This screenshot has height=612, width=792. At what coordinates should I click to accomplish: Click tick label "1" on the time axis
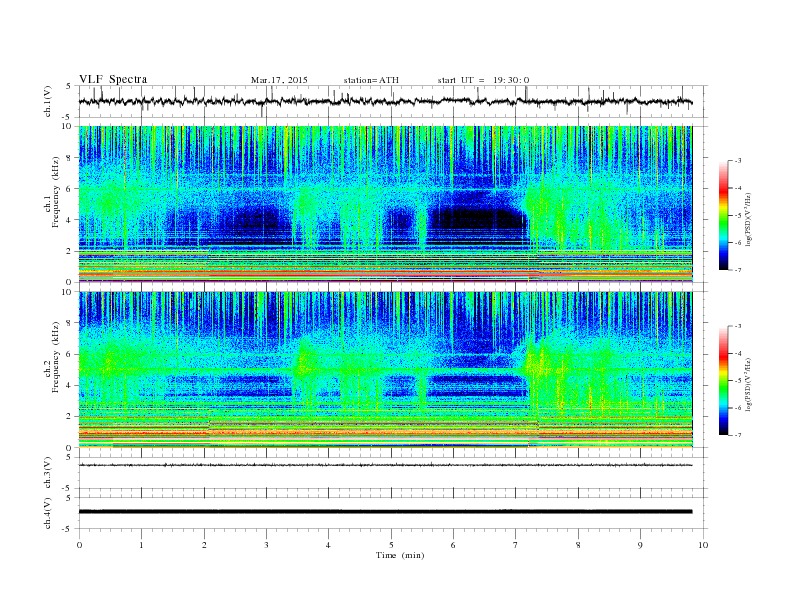(141, 545)
